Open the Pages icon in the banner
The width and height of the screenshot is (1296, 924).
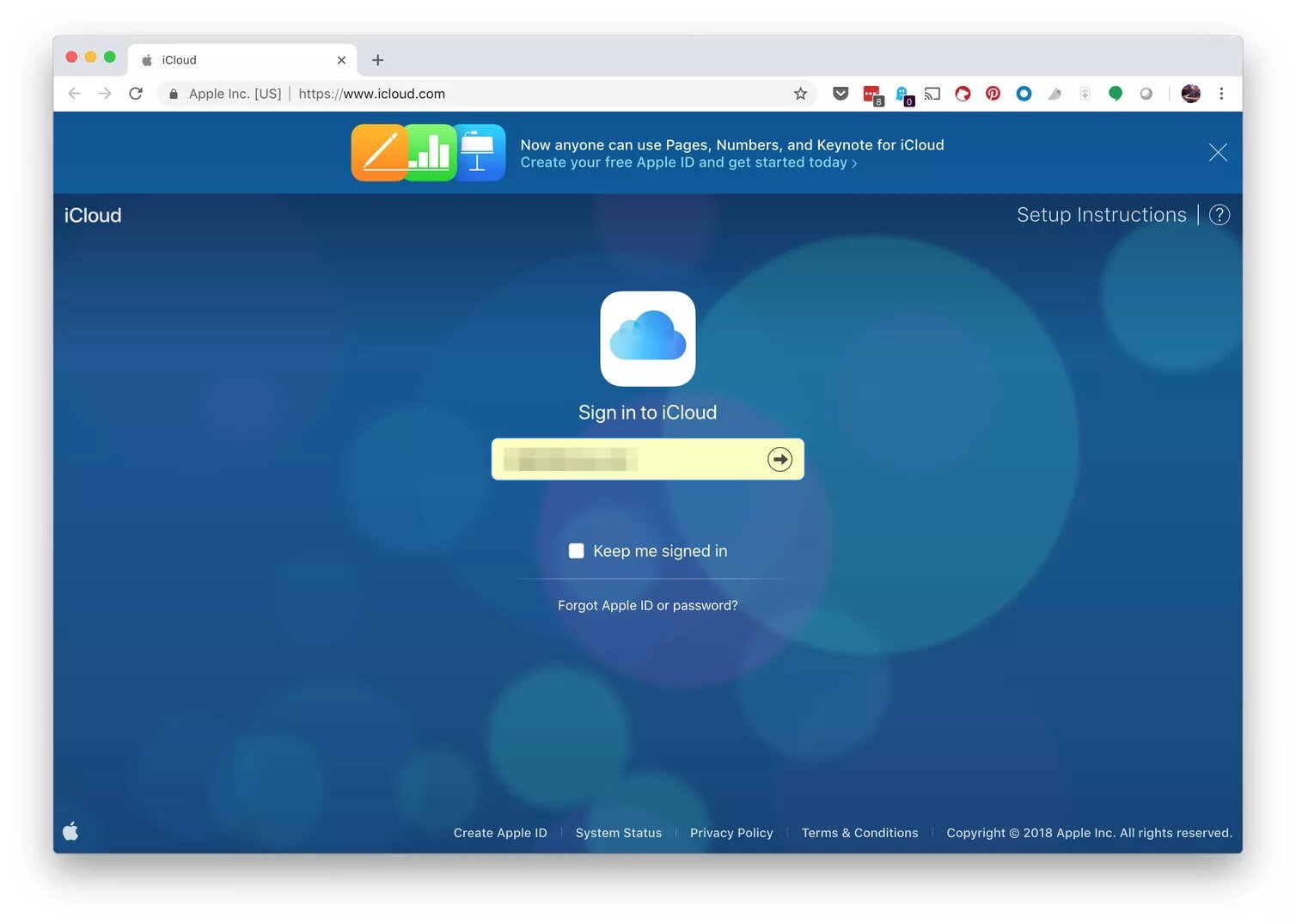[x=376, y=152]
